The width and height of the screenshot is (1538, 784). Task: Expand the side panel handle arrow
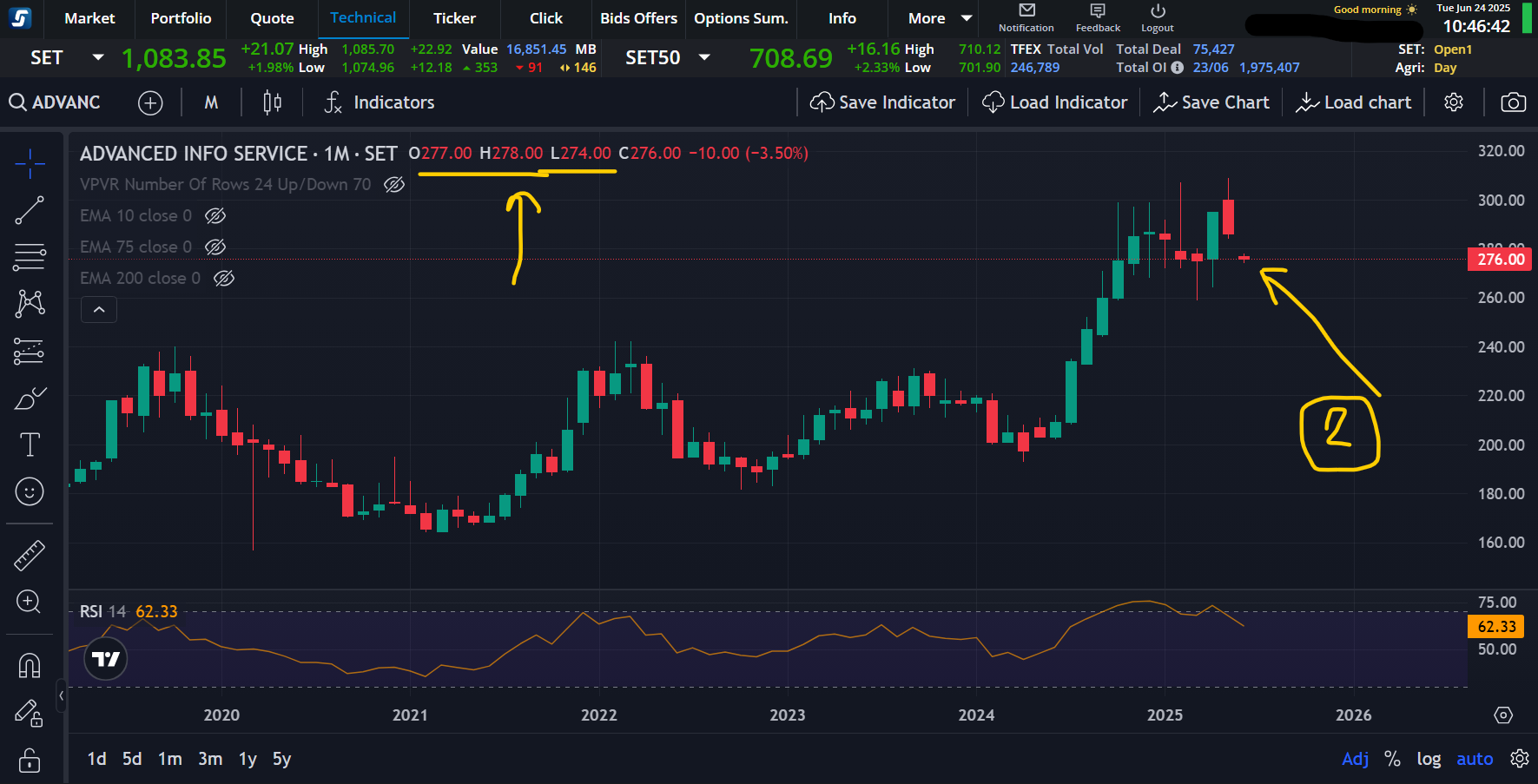(61, 695)
